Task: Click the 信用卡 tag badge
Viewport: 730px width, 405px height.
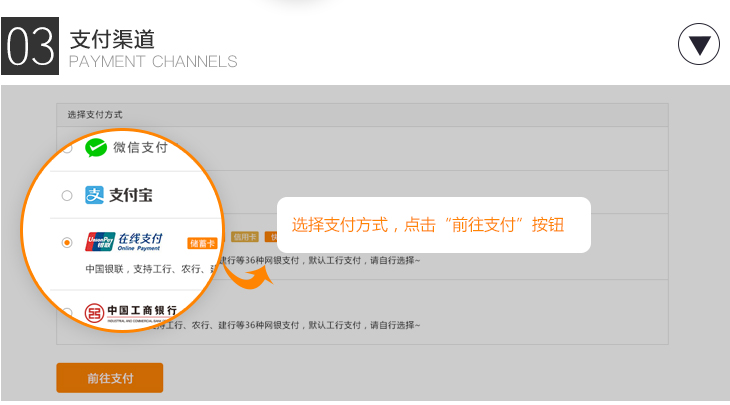Action: coord(244,237)
